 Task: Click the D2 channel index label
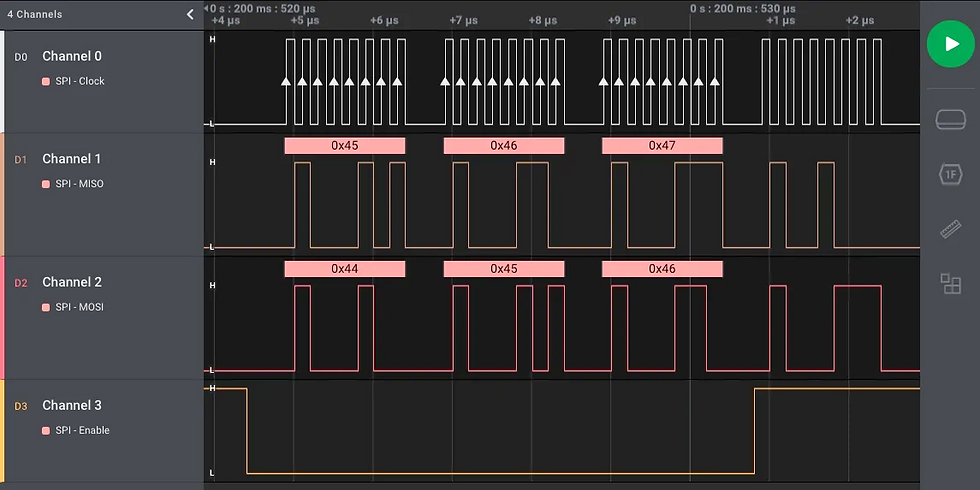(21, 282)
